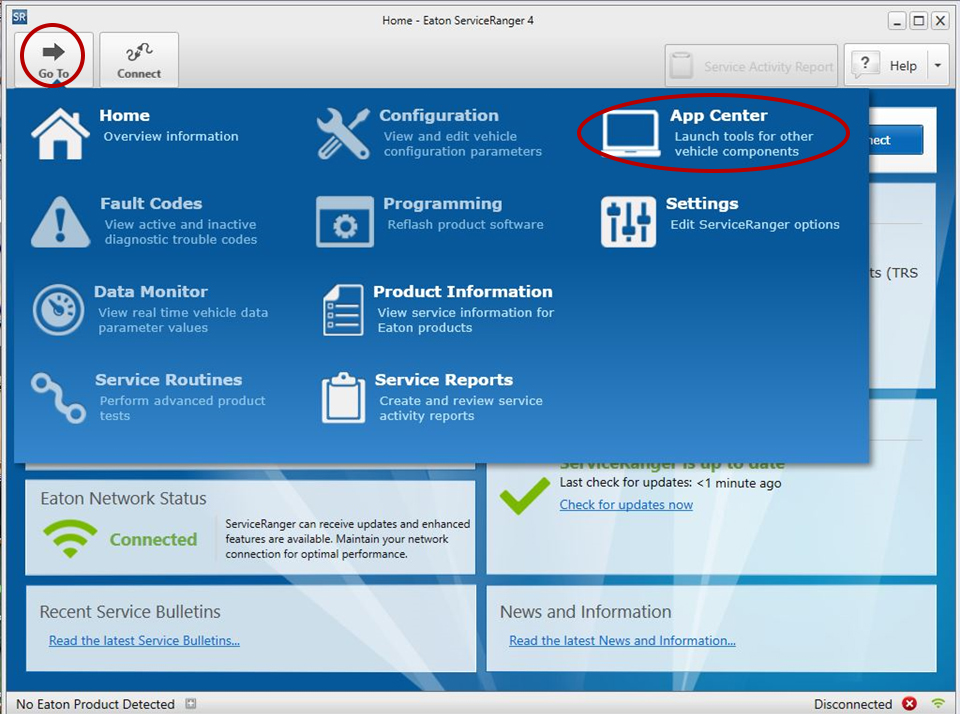Click 'Edit ServiceRanger options' description
The image size is (960, 714).
[755, 225]
